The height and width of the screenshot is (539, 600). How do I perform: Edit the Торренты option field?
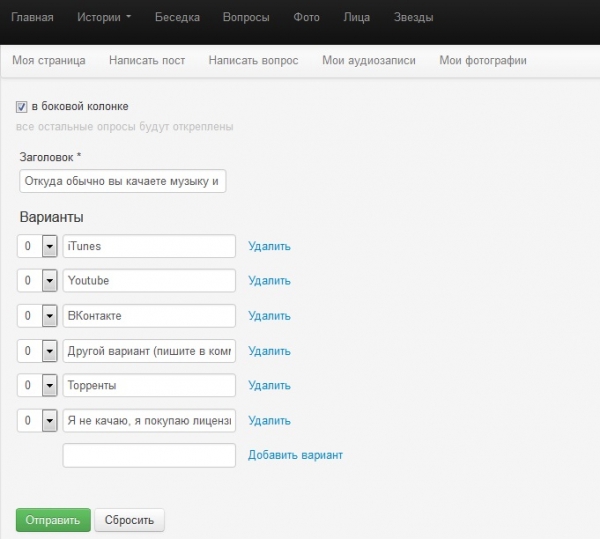pos(149,385)
